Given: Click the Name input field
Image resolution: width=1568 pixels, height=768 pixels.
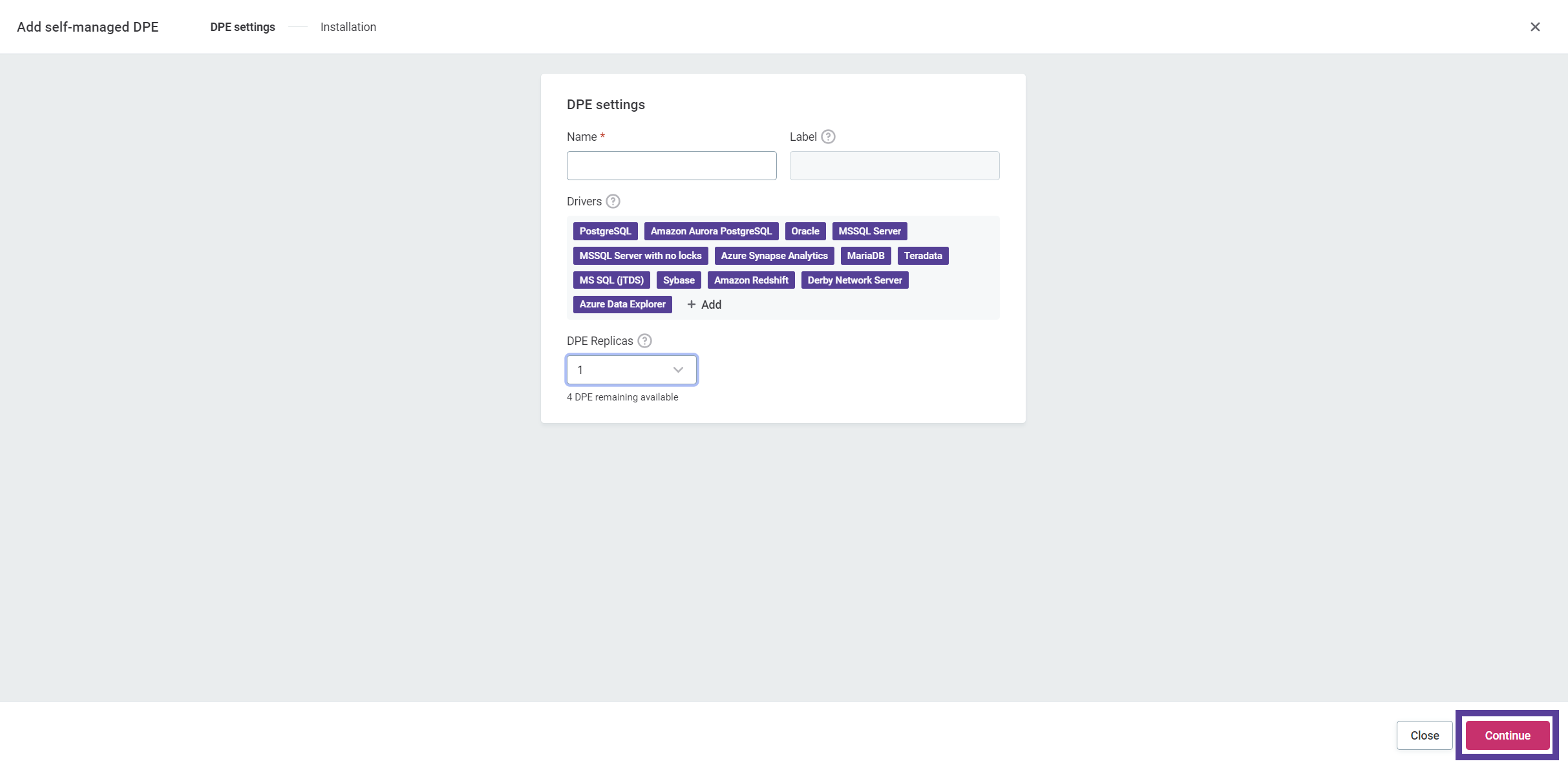Looking at the screenshot, I should [672, 166].
